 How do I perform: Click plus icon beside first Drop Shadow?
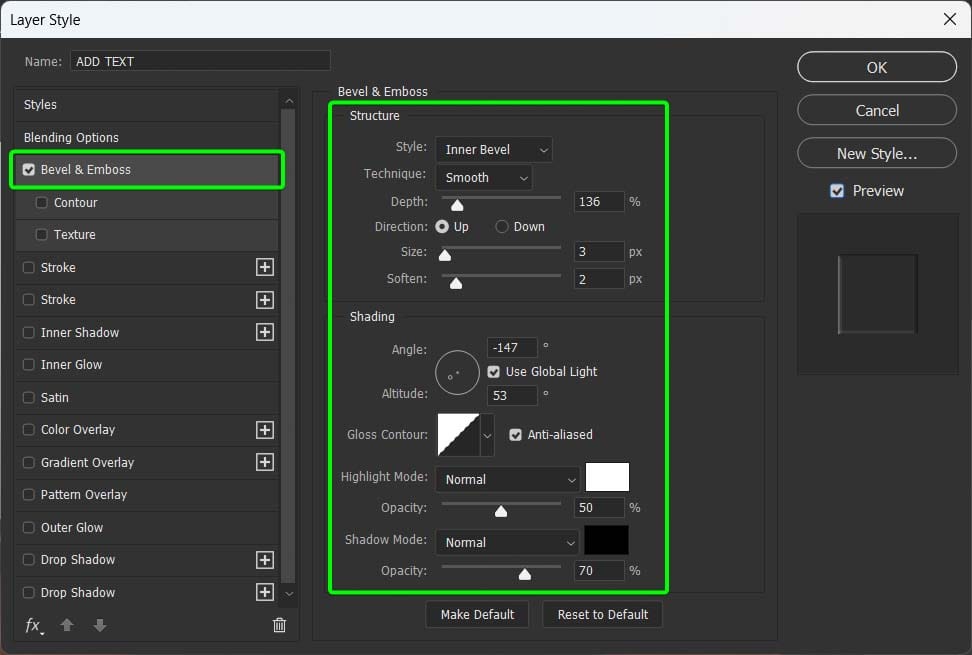point(265,560)
